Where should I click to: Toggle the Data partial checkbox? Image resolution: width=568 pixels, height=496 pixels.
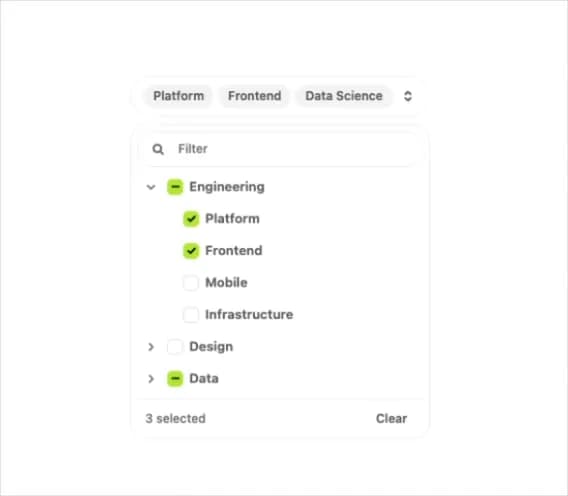(x=175, y=379)
